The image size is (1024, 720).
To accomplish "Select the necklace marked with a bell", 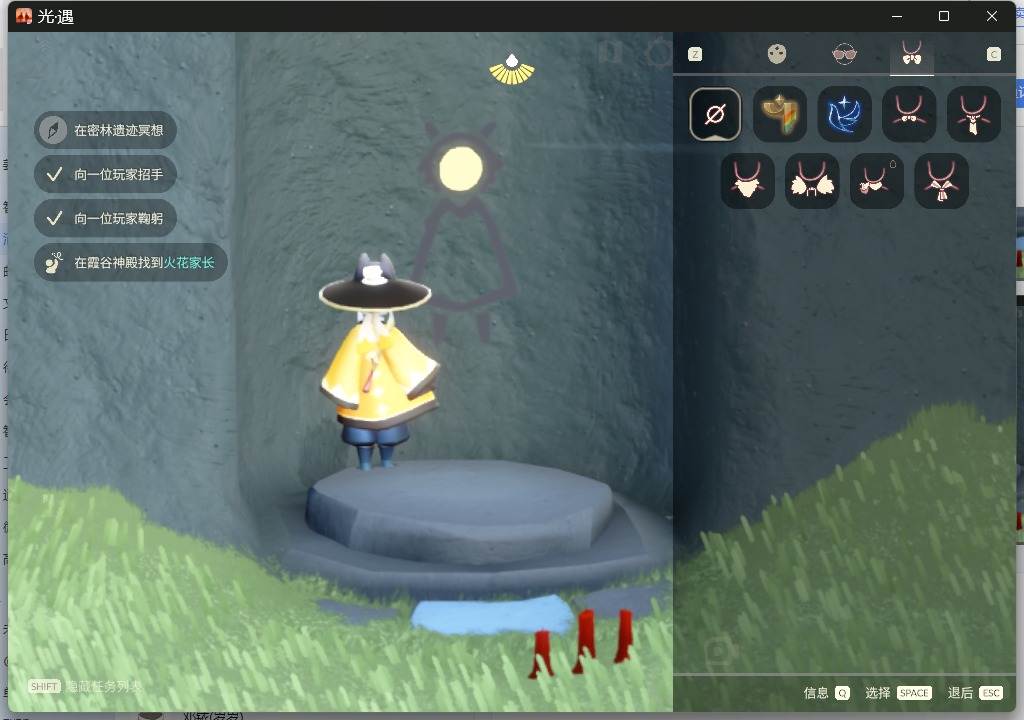I will 877,181.
